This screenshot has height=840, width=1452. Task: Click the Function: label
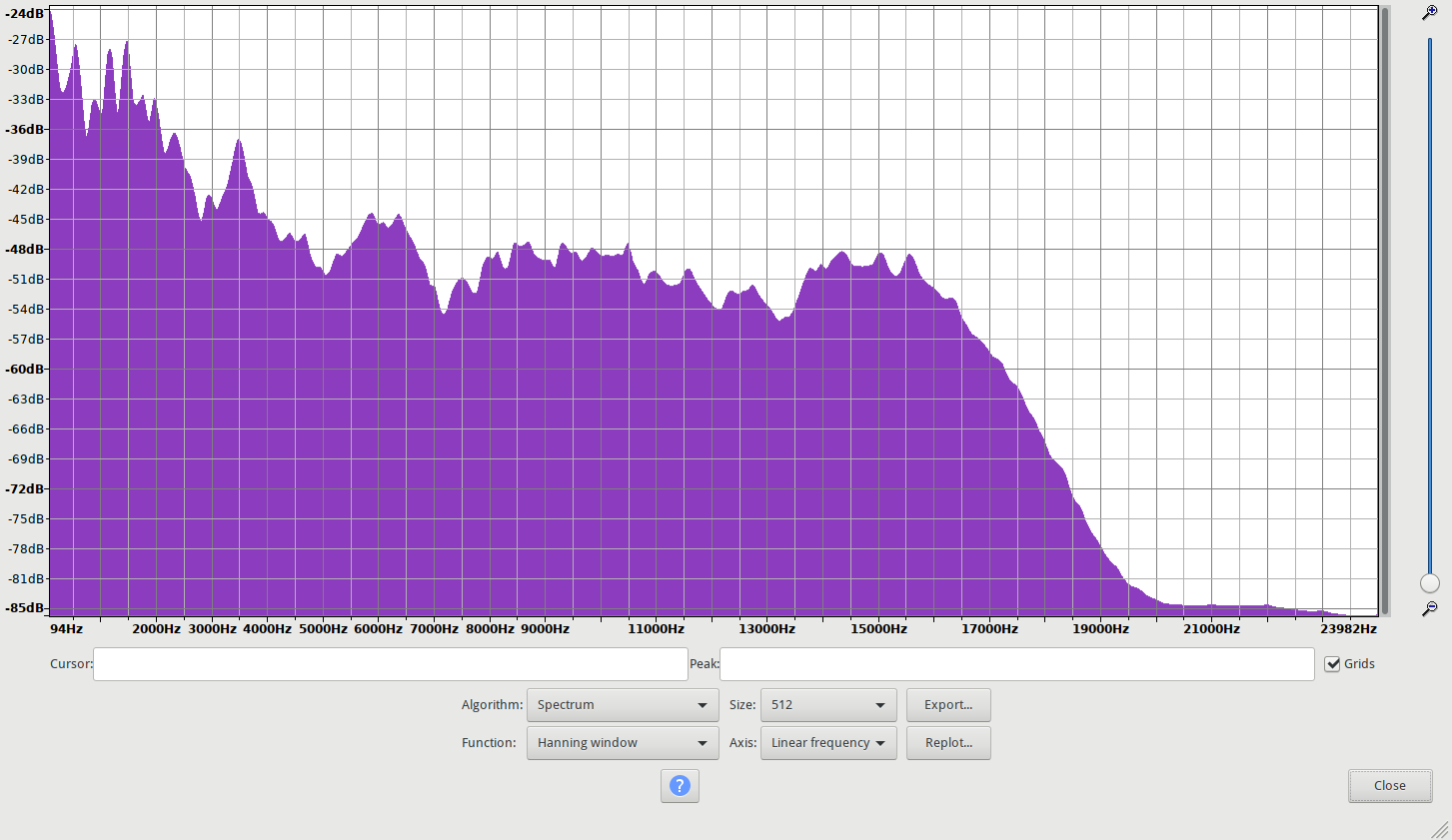[489, 743]
